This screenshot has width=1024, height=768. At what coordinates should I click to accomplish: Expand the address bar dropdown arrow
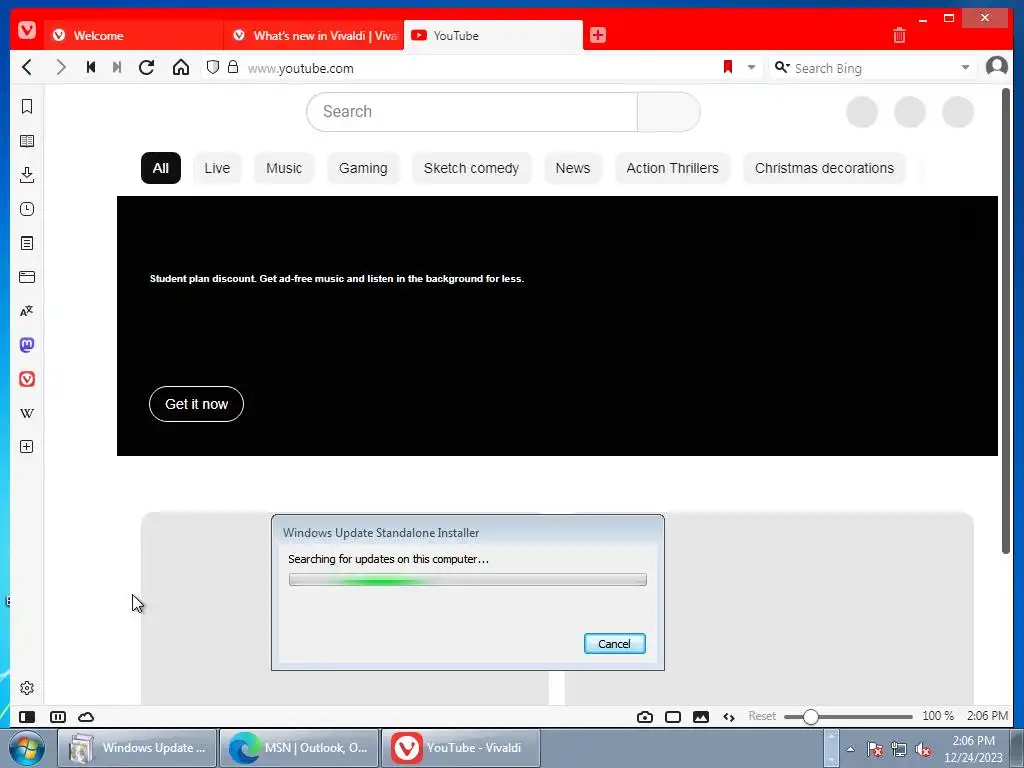(751, 67)
